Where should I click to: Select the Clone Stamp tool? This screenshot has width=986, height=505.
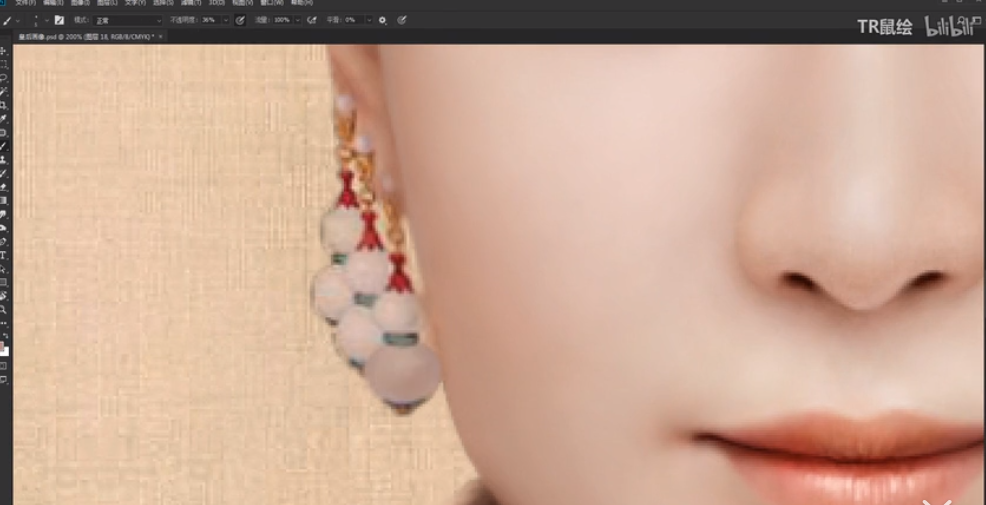(4, 160)
